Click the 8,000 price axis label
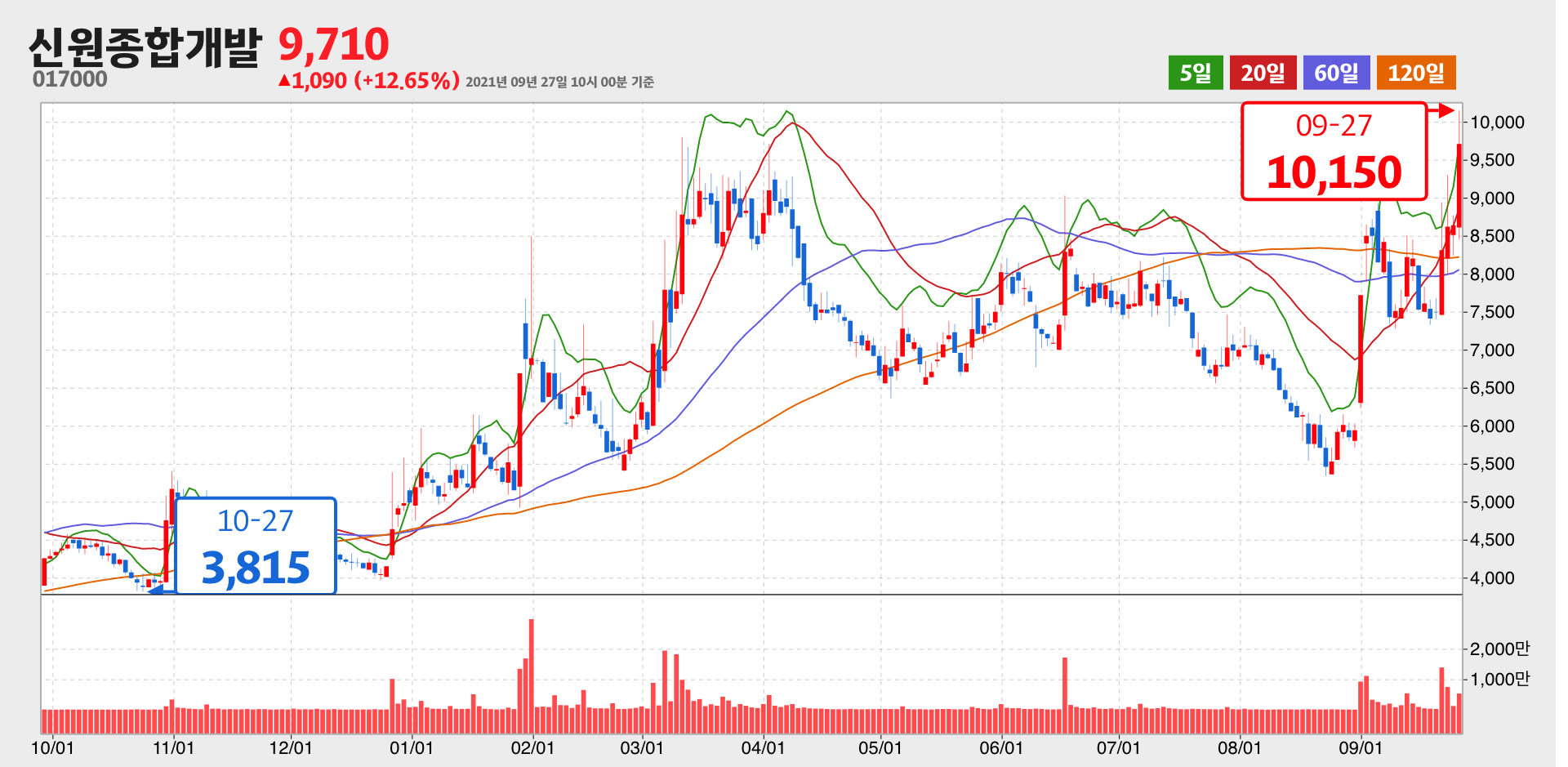Viewport: 1568px width, 767px height. [1492, 274]
